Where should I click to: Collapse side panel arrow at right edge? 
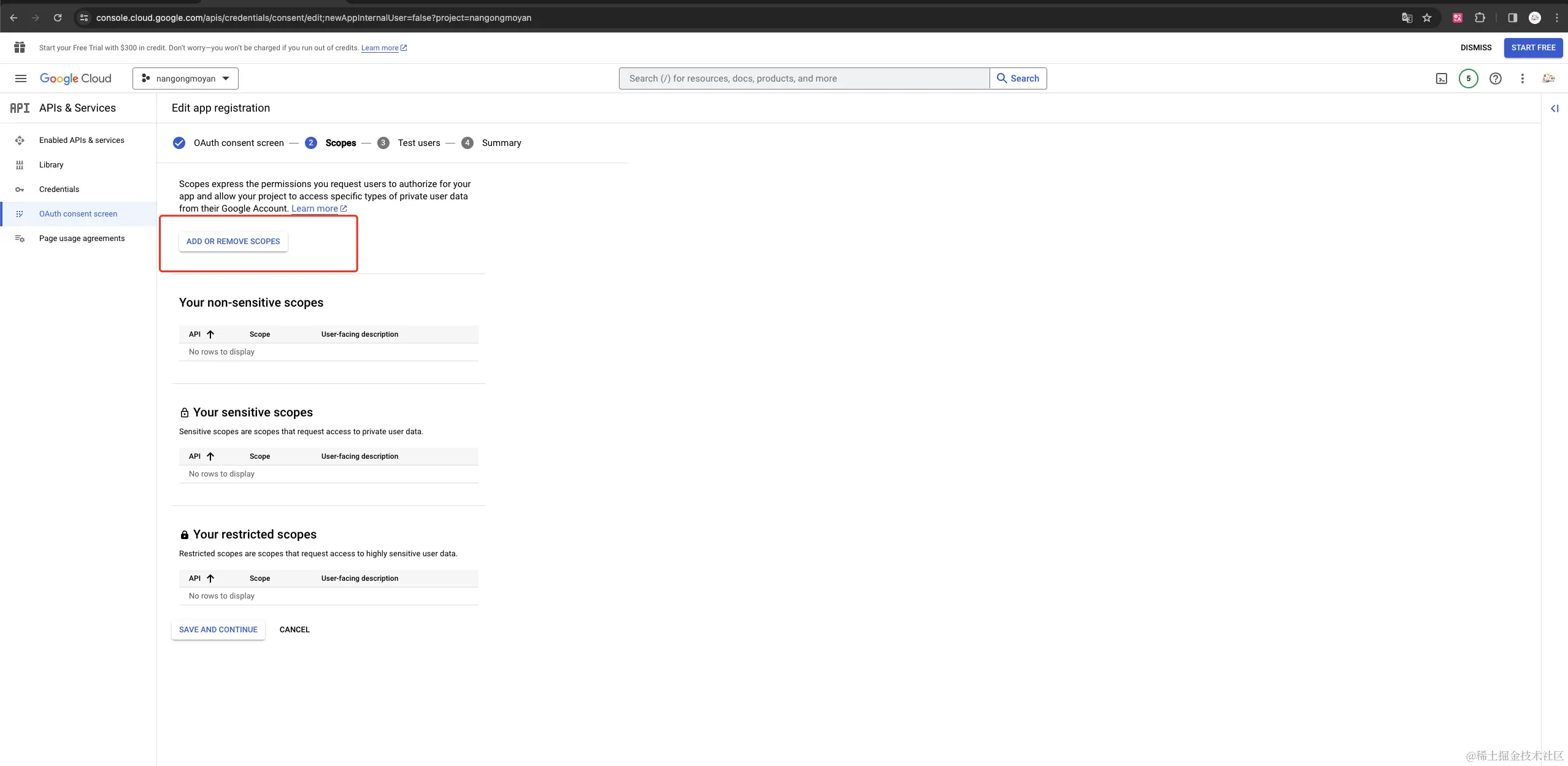(x=1555, y=109)
